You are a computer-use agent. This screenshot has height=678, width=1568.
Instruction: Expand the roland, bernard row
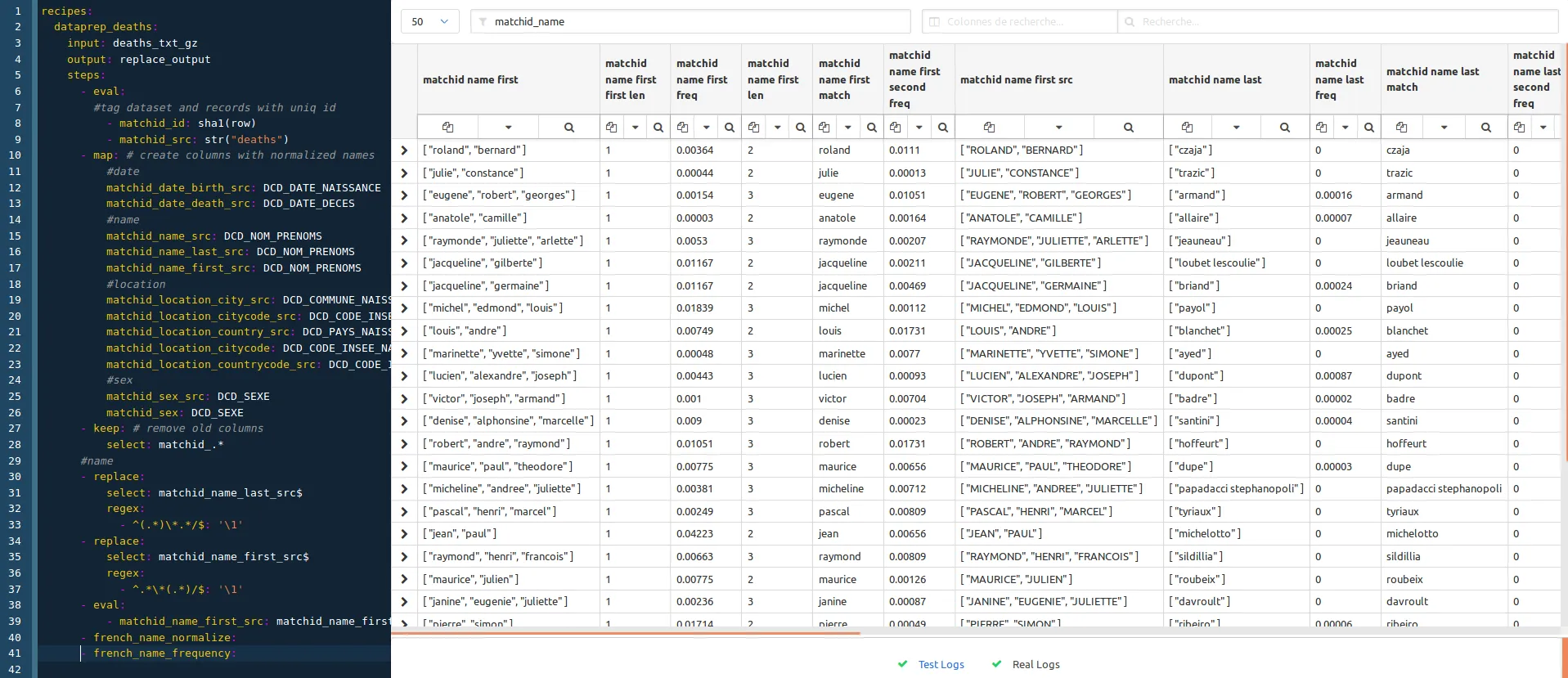tap(404, 150)
